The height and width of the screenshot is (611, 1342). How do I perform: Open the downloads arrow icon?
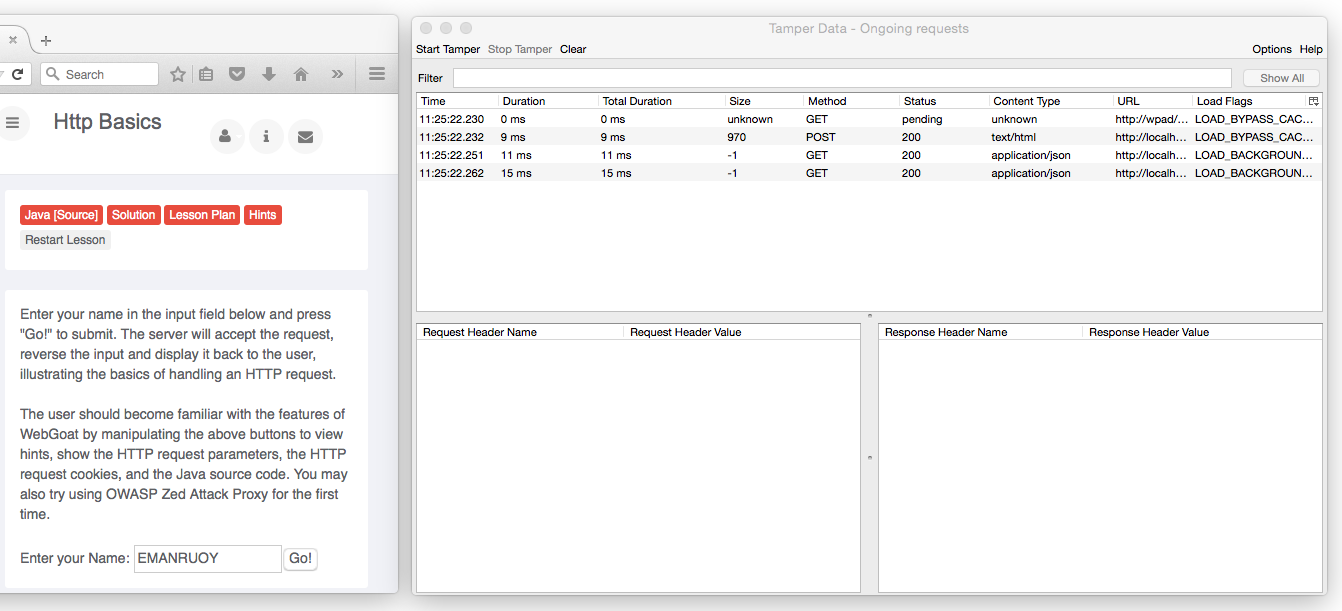pos(268,74)
